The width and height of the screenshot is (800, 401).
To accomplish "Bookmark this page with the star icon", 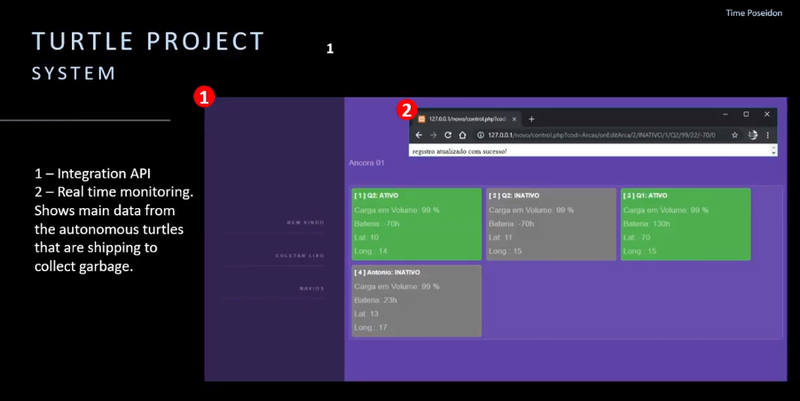I will coord(735,135).
